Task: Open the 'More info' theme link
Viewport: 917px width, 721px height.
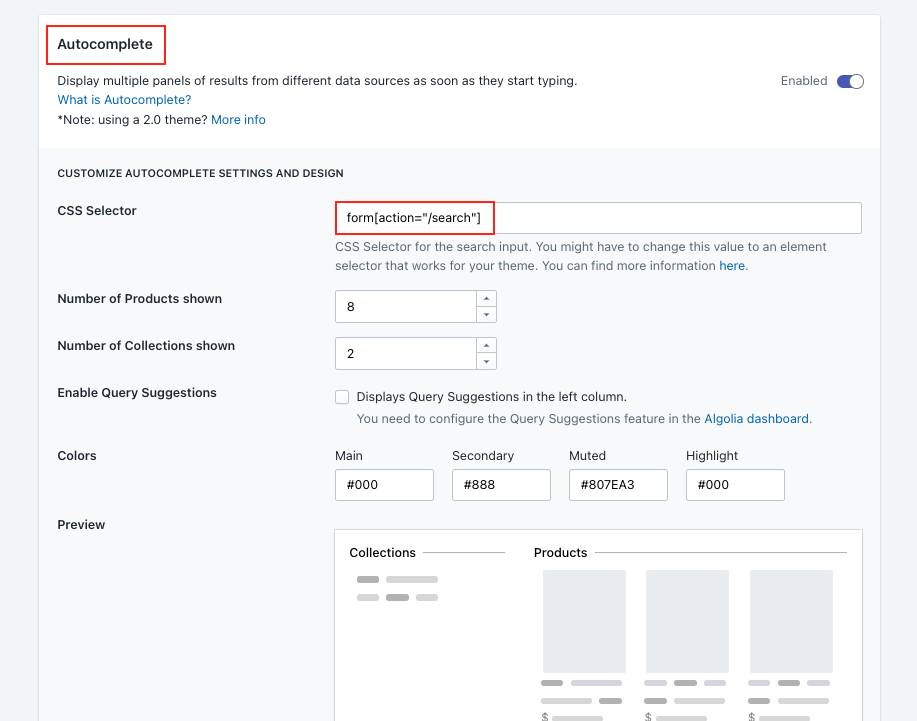Action: click(238, 120)
